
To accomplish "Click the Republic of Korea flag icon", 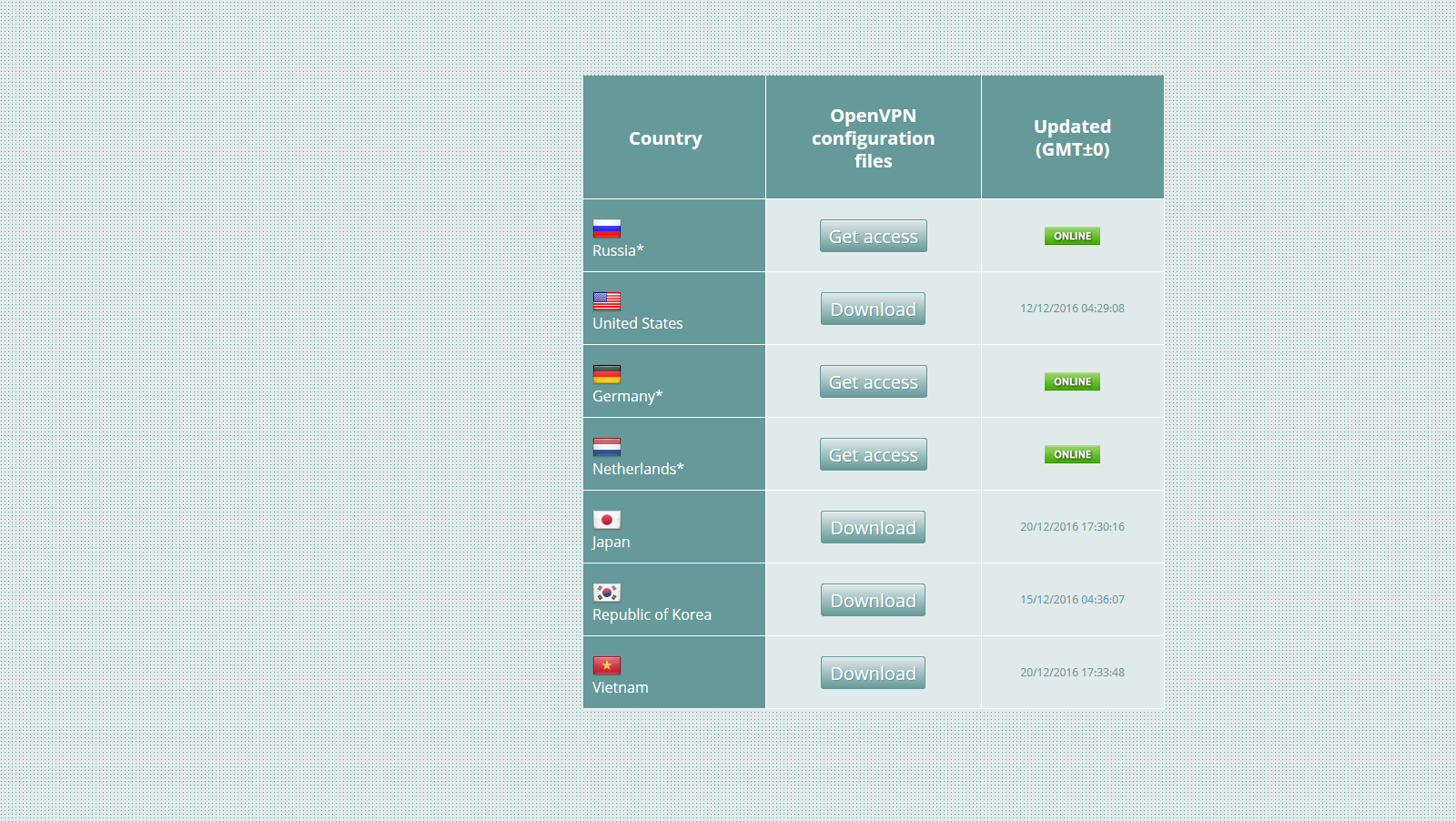I will (x=607, y=593).
